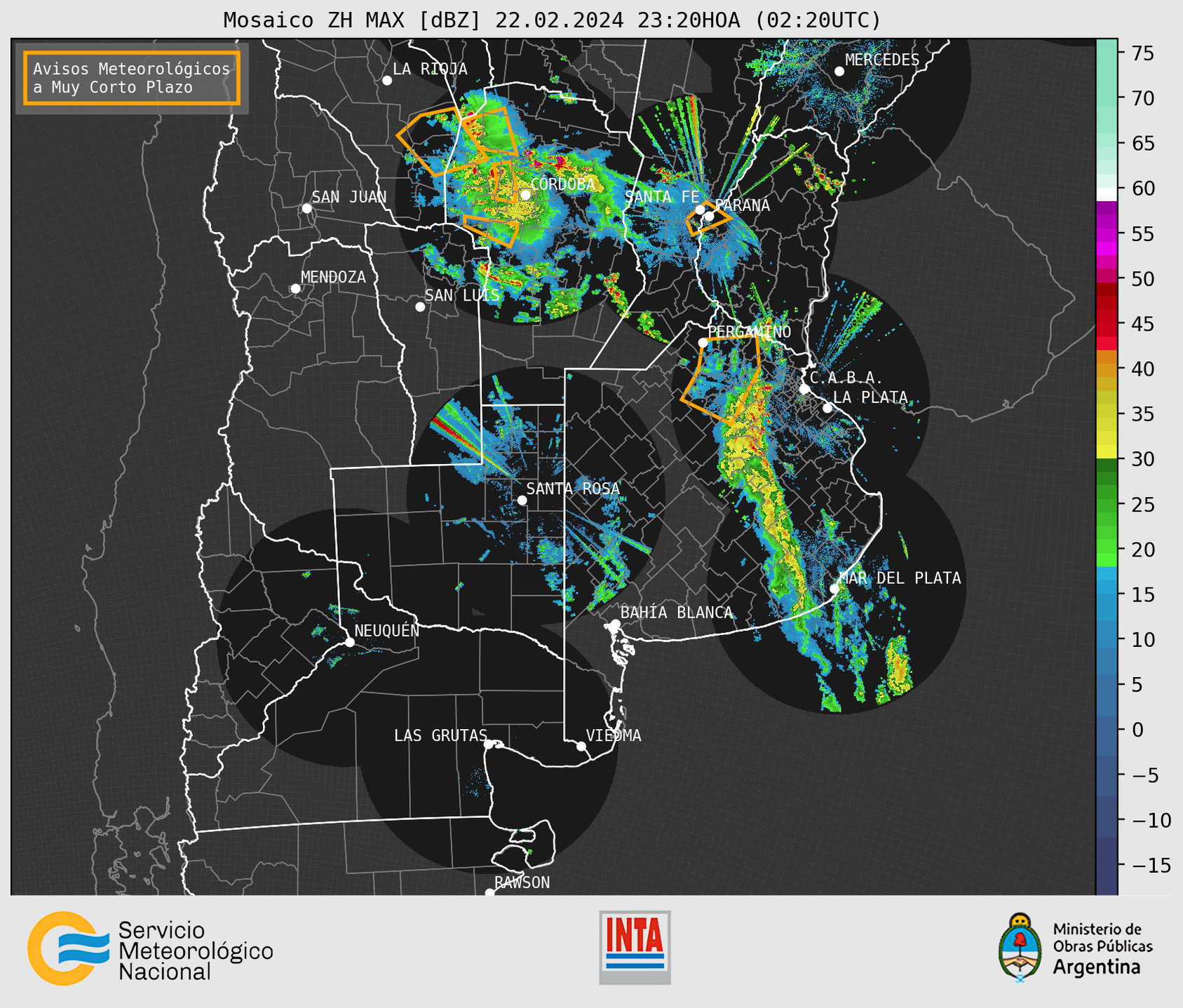Image resolution: width=1183 pixels, height=1008 pixels.
Task: Click the San Luis city marker dot
Action: point(420,306)
